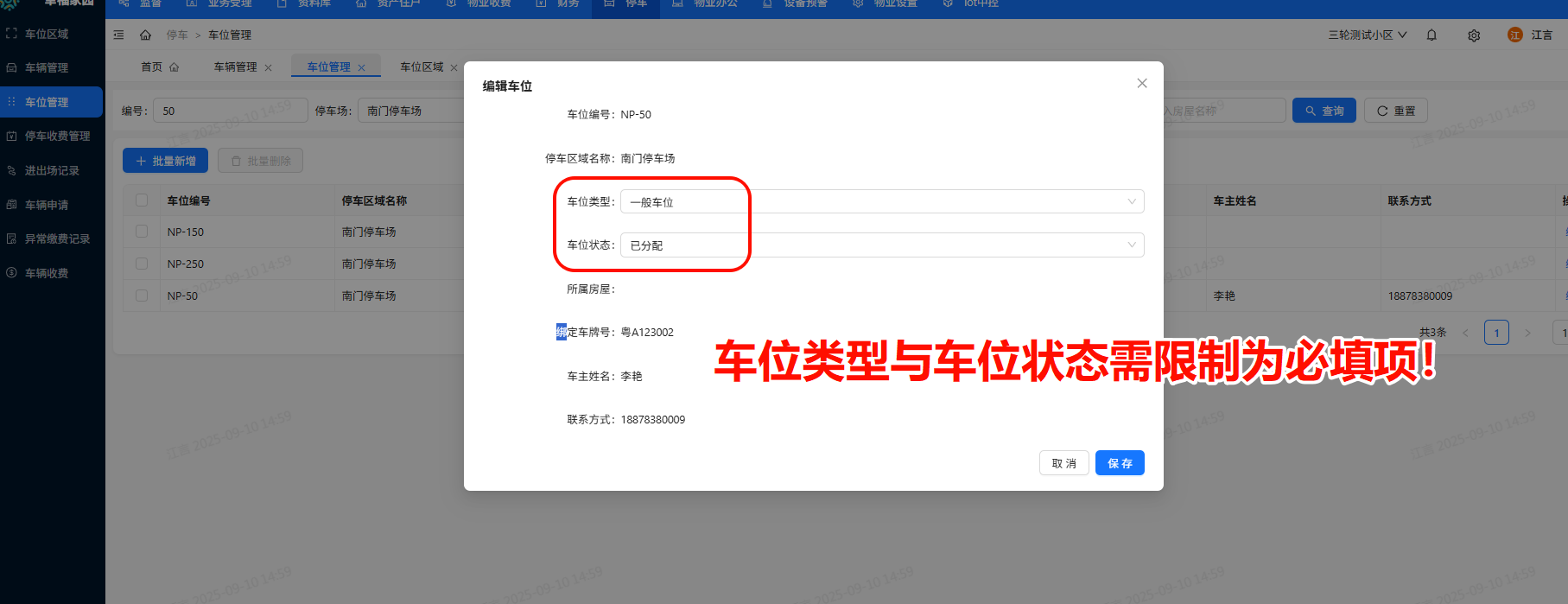Open the 车位状态 dropdown showing 已分配

click(882, 245)
